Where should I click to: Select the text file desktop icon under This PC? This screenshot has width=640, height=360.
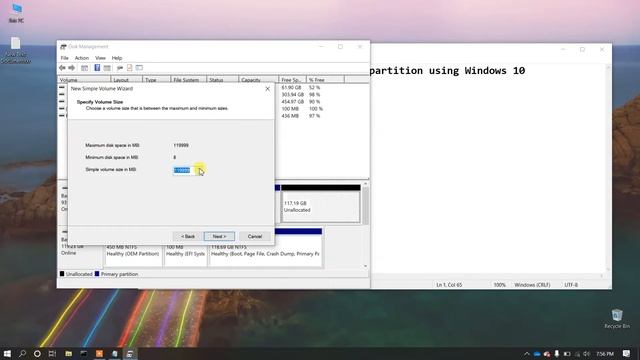click(16, 51)
